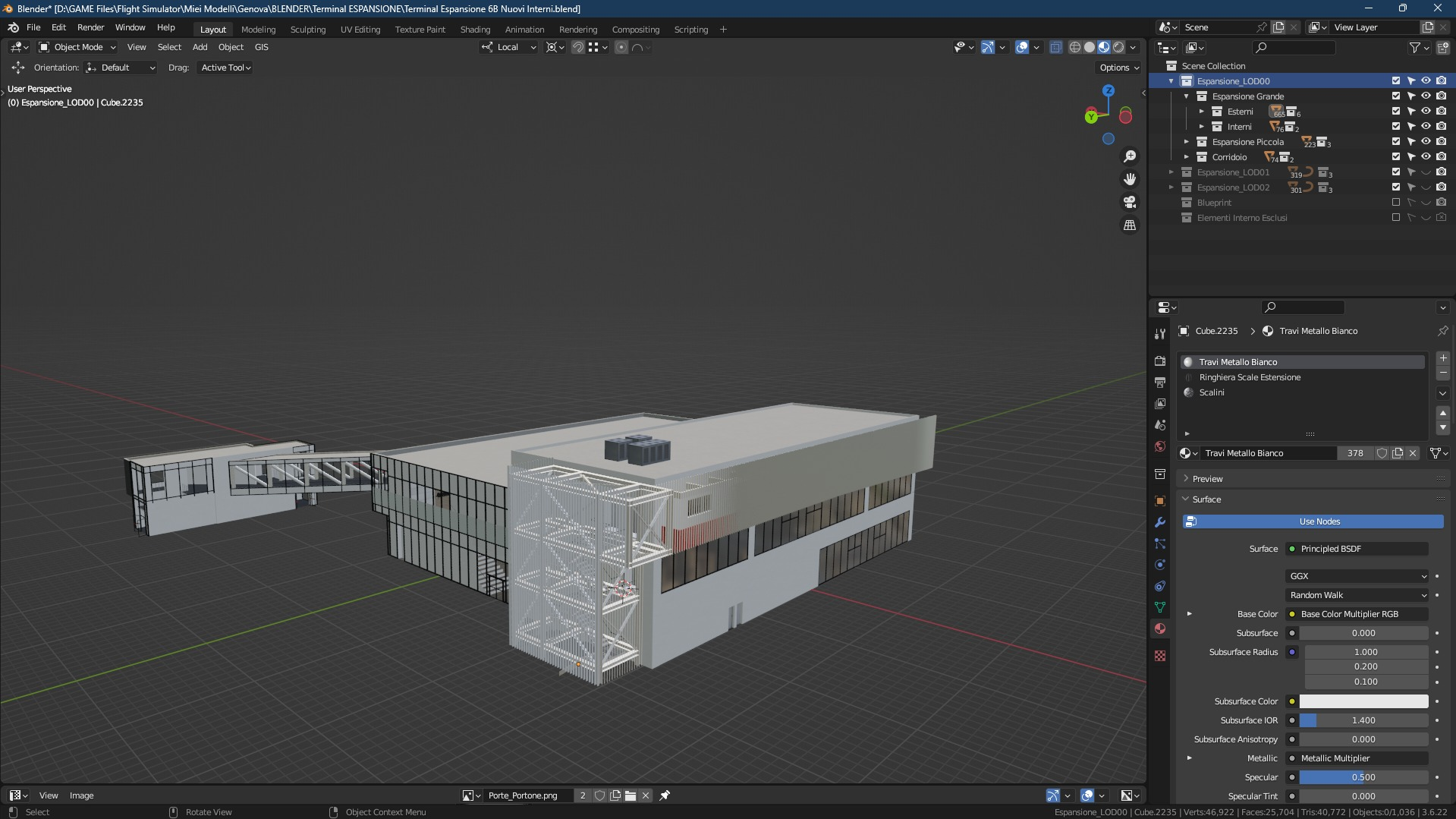Open the Texture properties tab (checker icon)
The width and height of the screenshot is (1456, 819).
tap(1159, 656)
